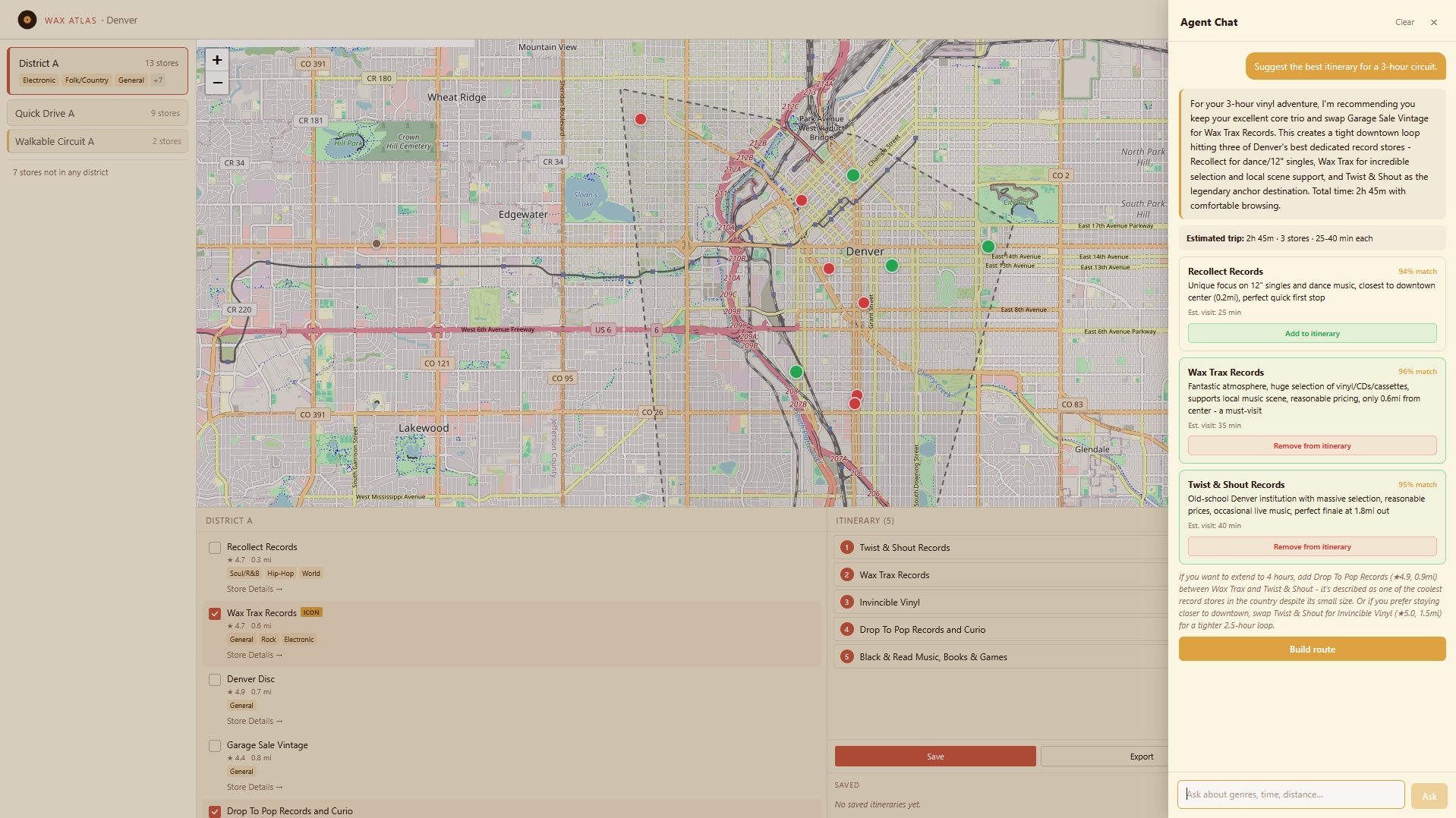Image resolution: width=1456 pixels, height=818 pixels.
Task: Click the green marker near exit 208
Action: pos(796,372)
